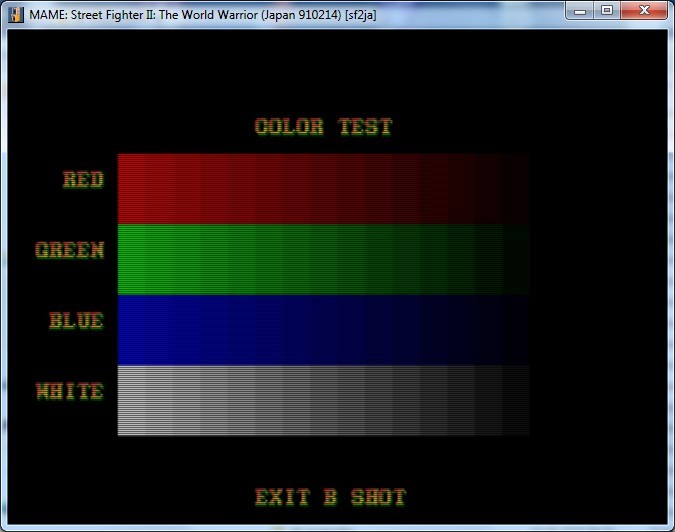
Task: Click the center of the green gradient bar
Action: 323,260
